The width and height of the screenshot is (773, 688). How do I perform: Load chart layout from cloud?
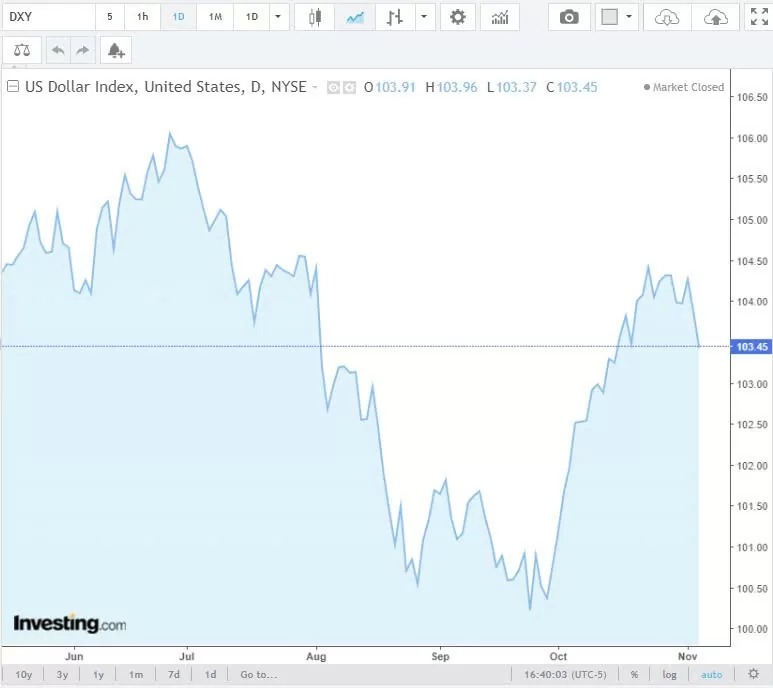point(667,17)
